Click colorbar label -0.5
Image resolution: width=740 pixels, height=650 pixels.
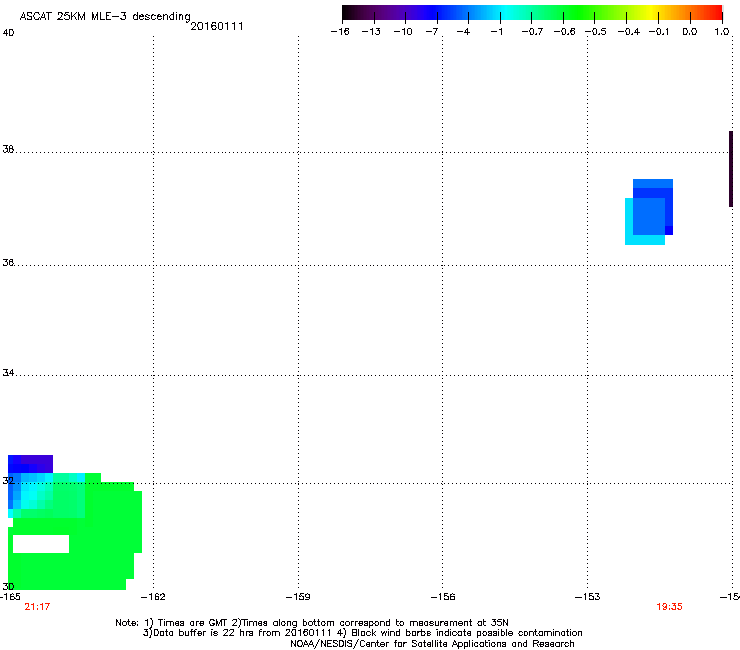tap(596, 32)
